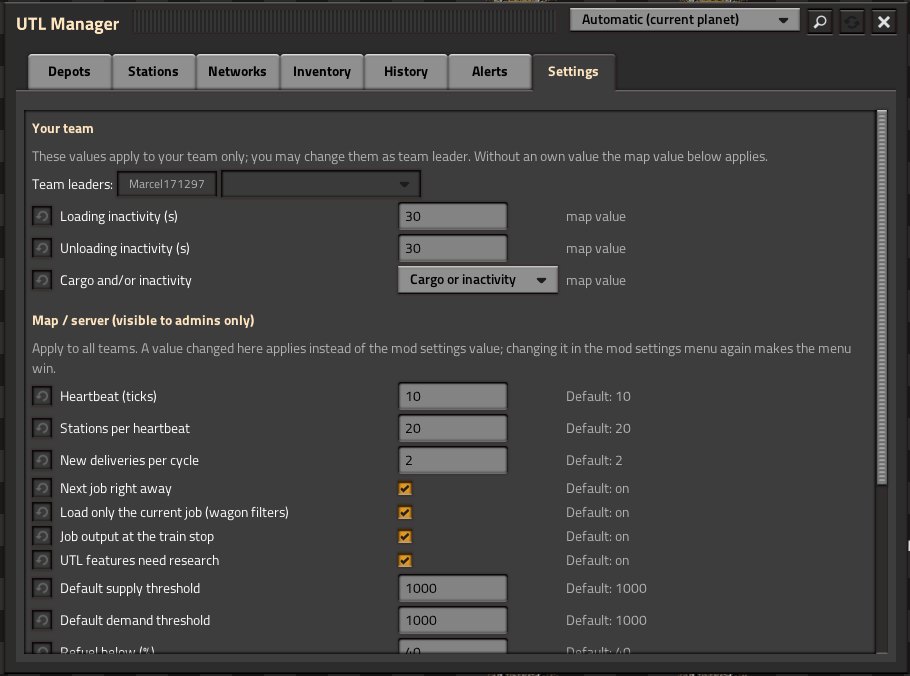Click the Marcel171297 team leader button
910x676 pixels.
[167, 184]
